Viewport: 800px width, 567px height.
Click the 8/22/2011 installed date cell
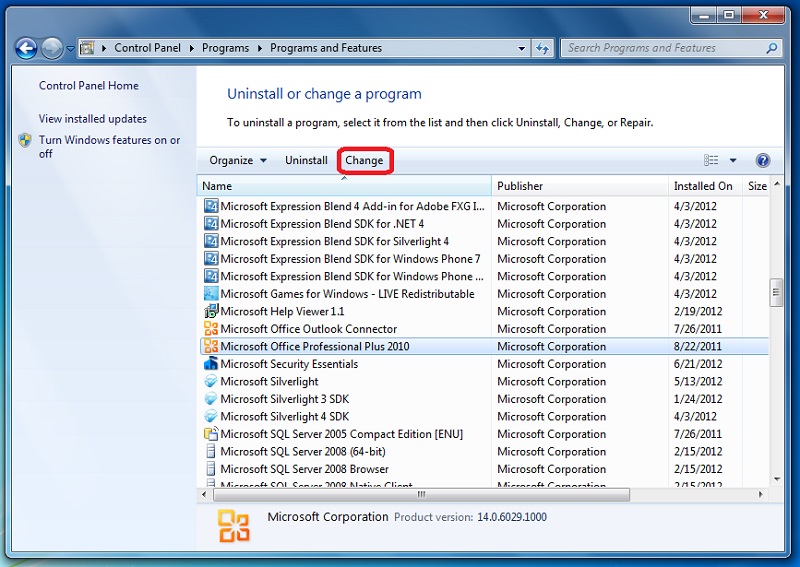(697, 346)
